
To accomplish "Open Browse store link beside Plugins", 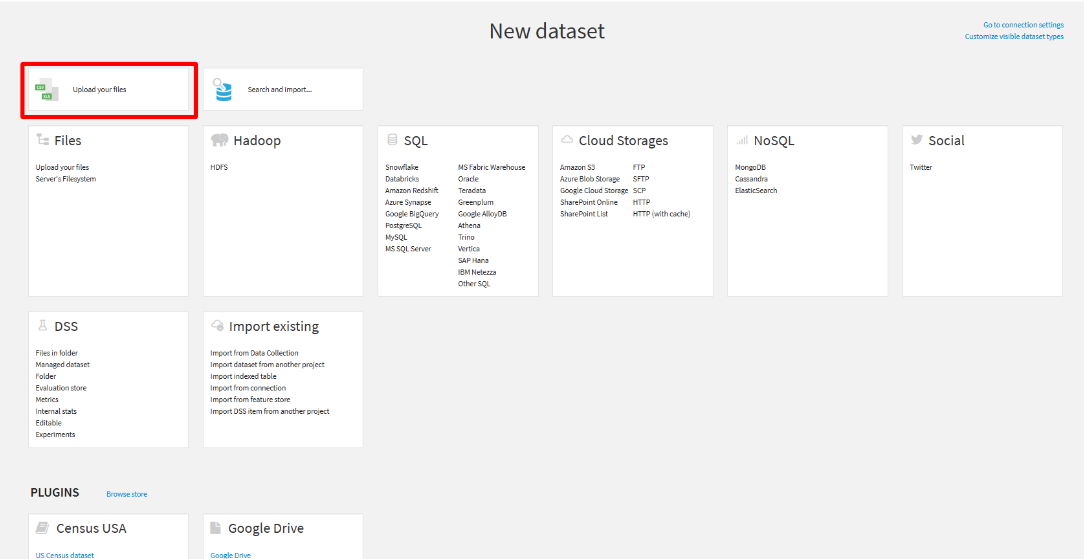I will click(127, 494).
